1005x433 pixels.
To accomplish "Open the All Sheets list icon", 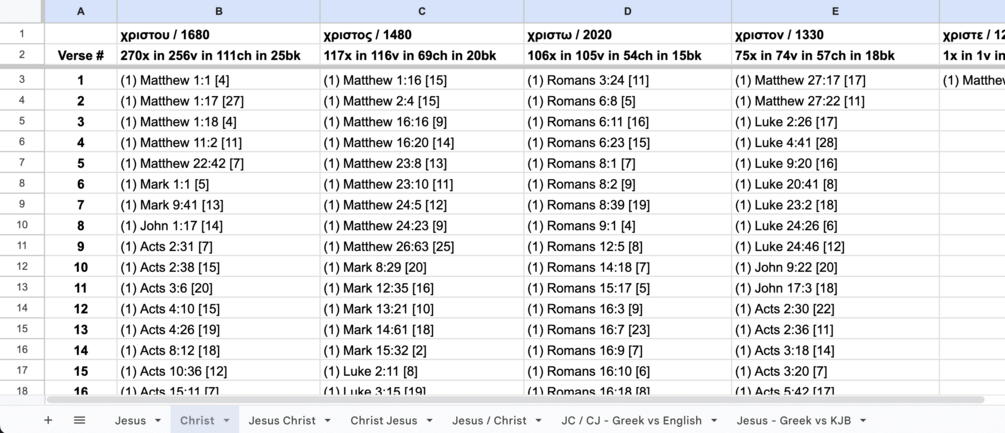I will click(80, 420).
